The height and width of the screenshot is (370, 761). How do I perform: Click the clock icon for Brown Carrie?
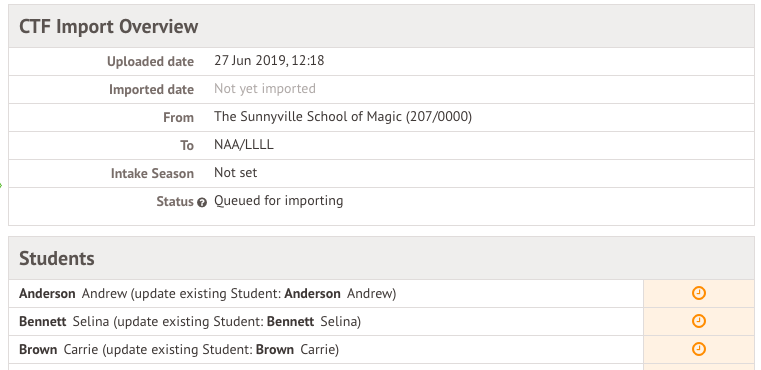[698, 350]
